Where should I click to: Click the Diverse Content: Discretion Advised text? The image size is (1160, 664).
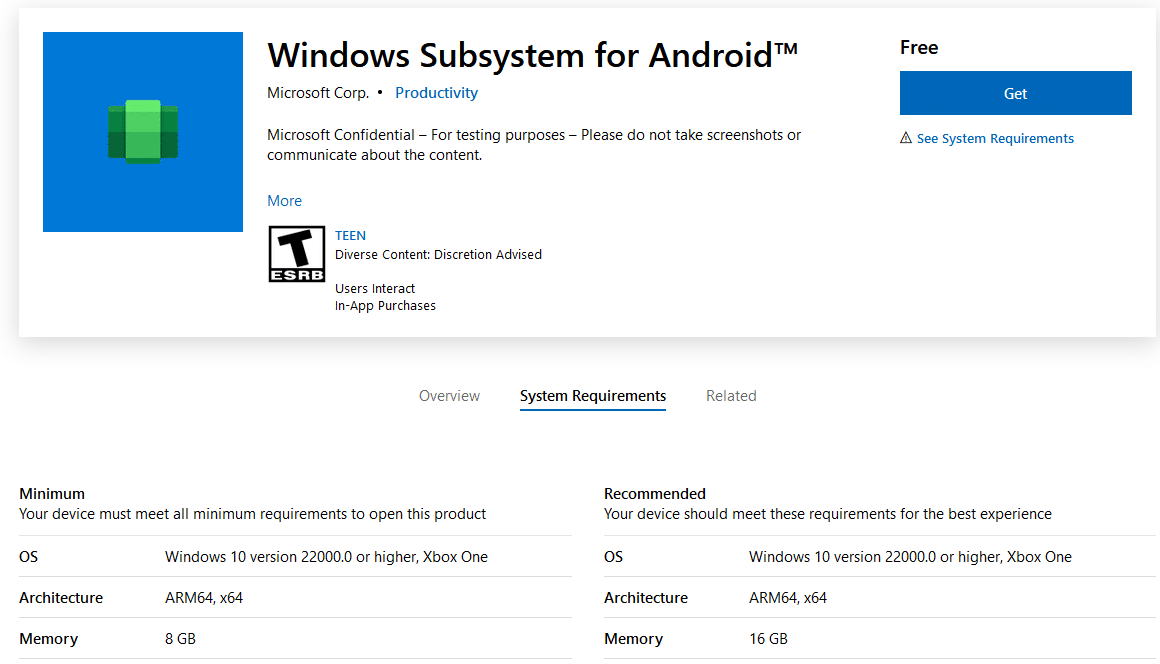tap(438, 254)
